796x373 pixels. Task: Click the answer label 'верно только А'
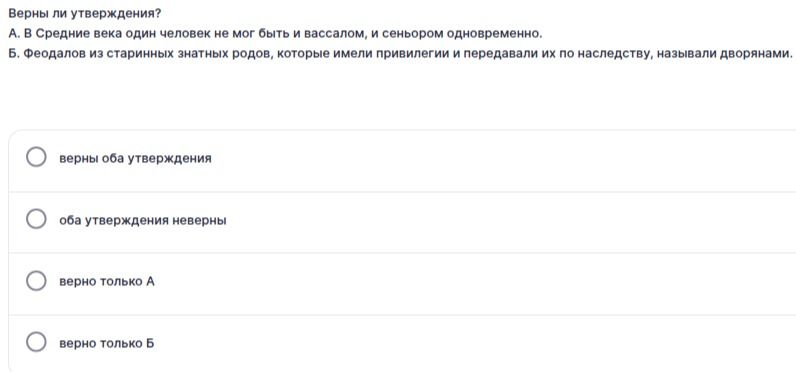[x=107, y=282]
